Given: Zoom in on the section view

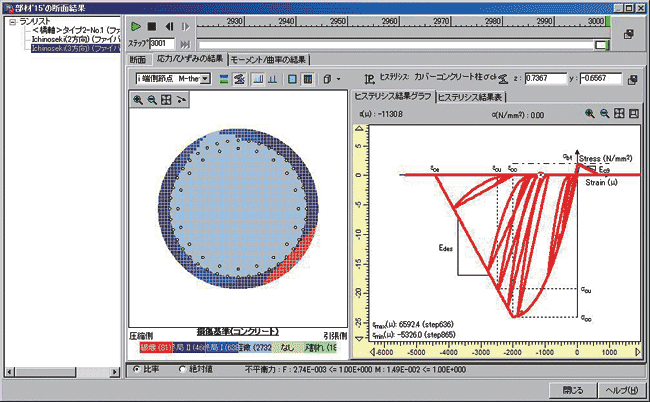Looking at the screenshot, I should [x=138, y=100].
